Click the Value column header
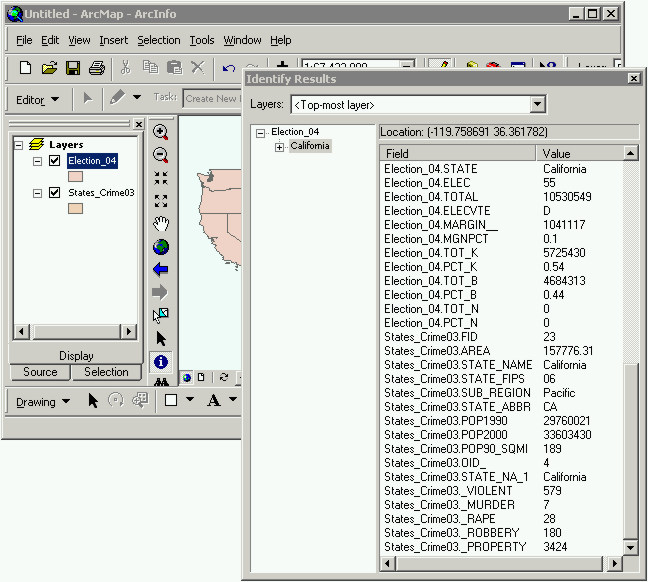 [x=579, y=154]
